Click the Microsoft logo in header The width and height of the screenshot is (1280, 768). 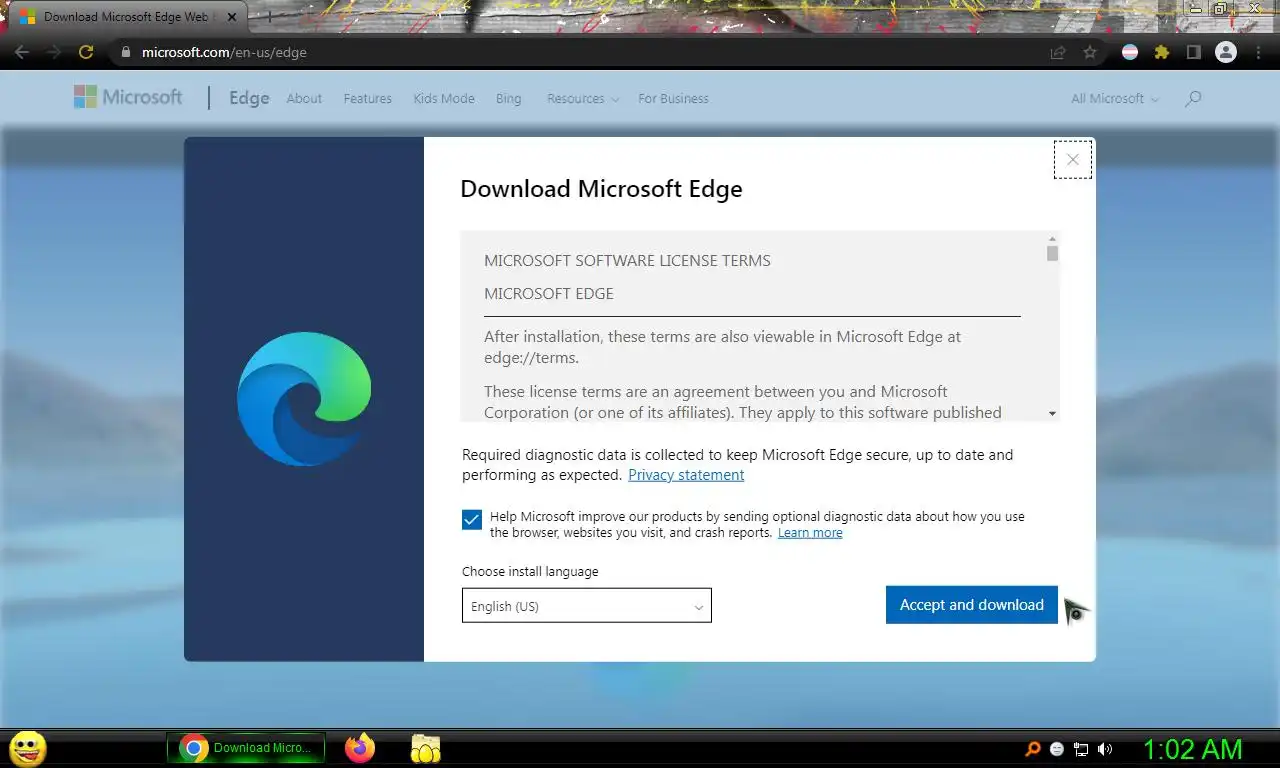128,97
